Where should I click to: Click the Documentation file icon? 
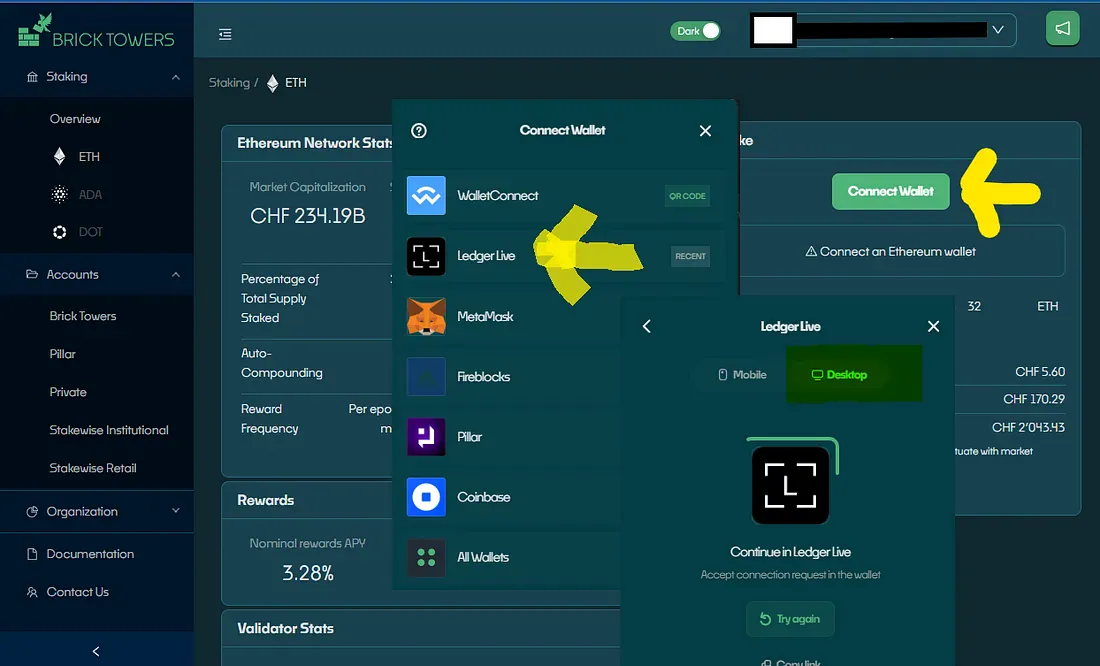[32, 554]
